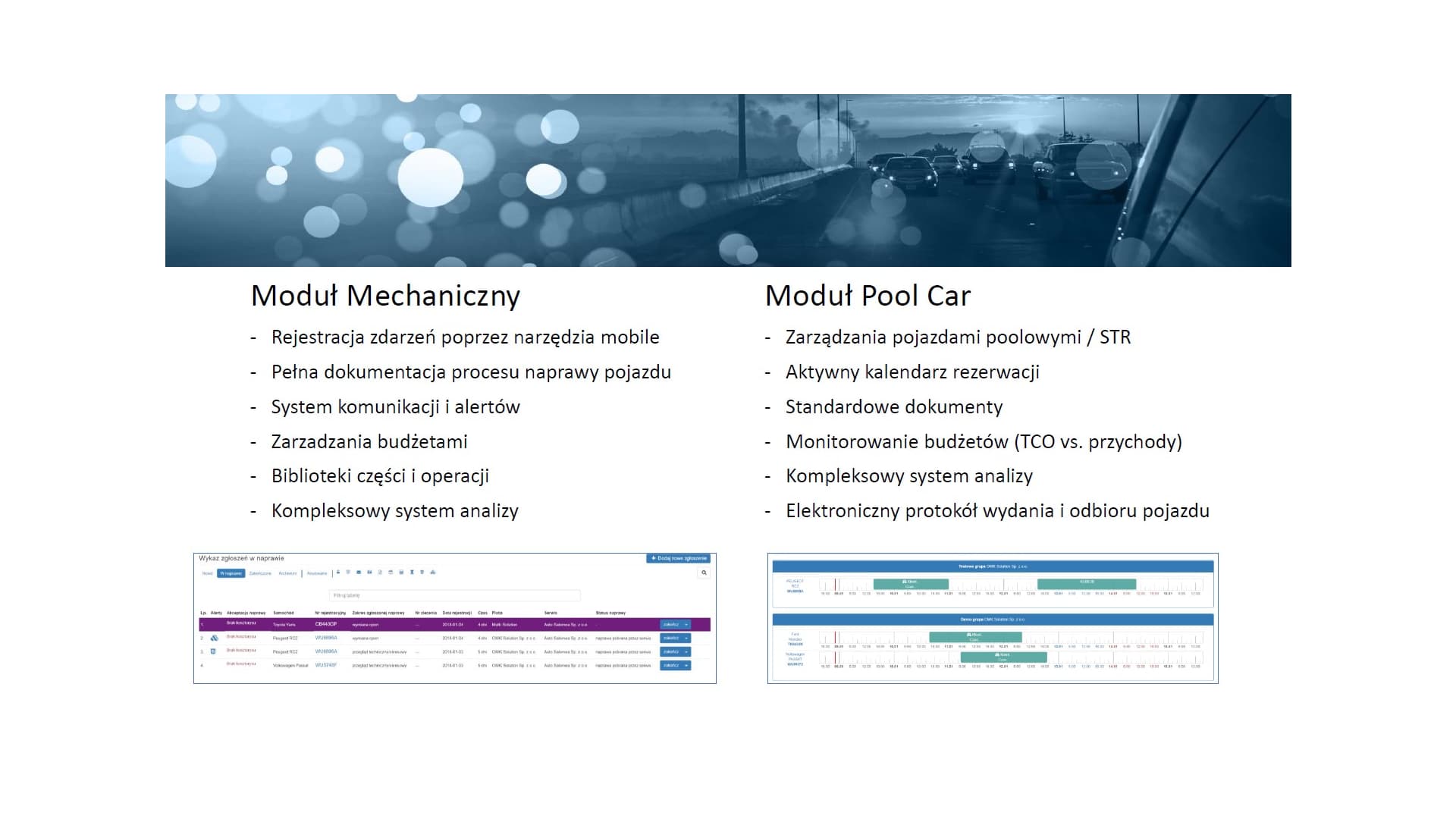Click the first filter icon after Anulowane tab
Viewport: 1456px width, 819px height.
click(337, 573)
